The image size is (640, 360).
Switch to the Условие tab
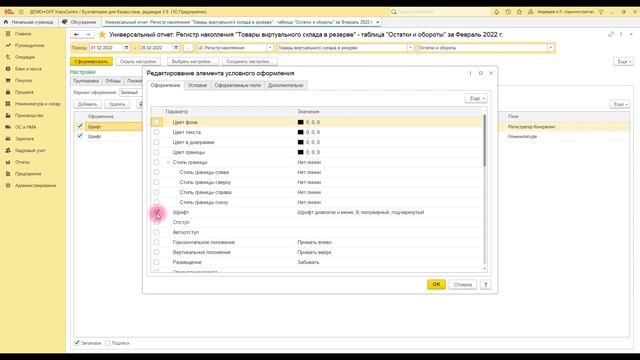coord(197,85)
